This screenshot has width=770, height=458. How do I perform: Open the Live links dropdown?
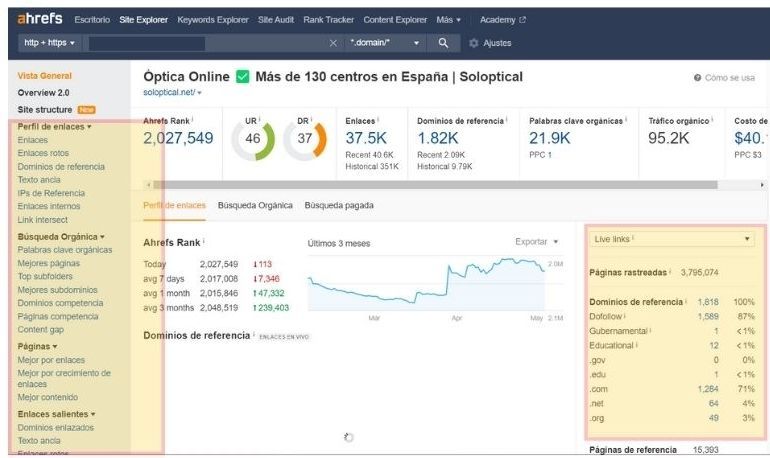pos(672,239)
